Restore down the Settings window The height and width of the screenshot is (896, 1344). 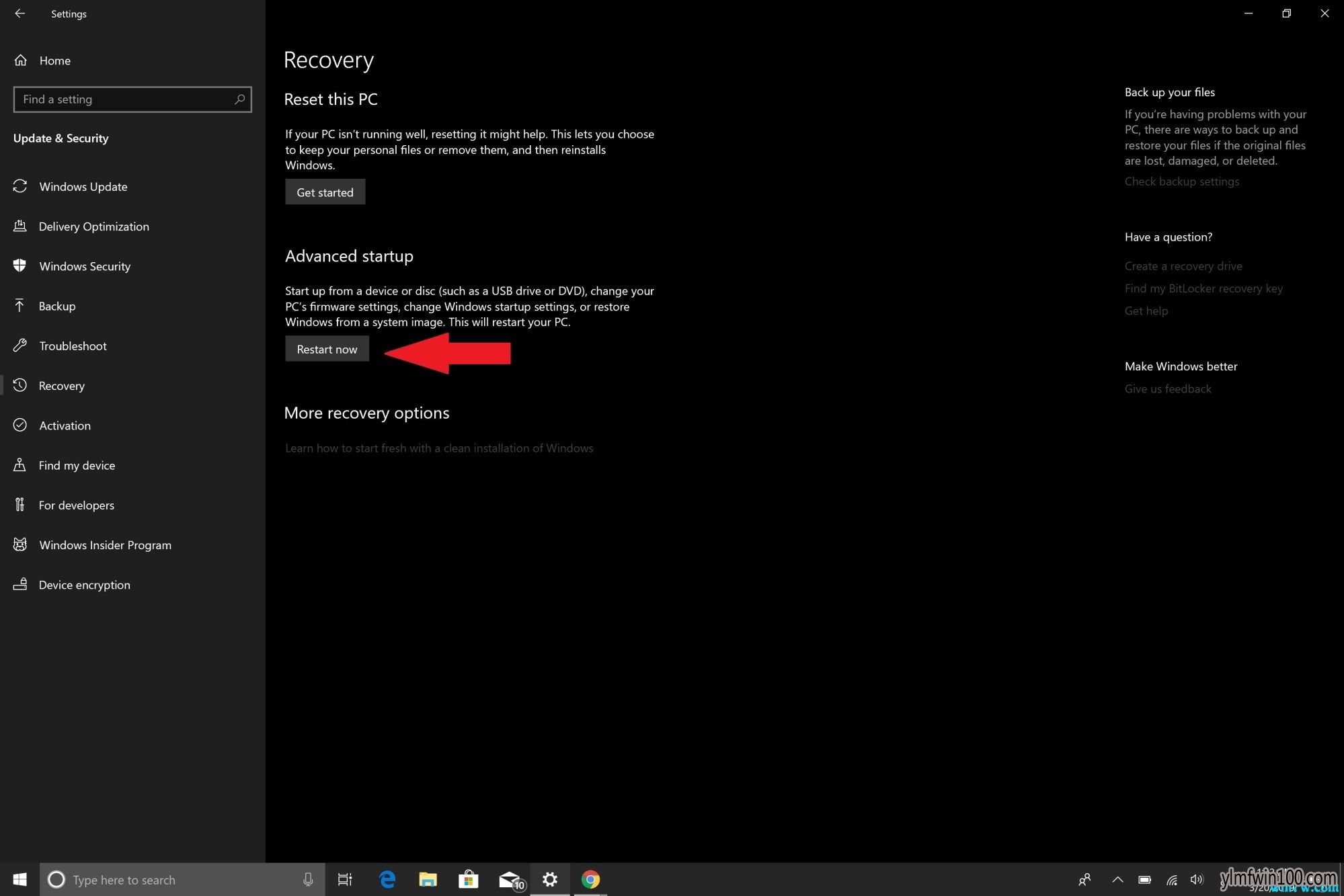[1286, 13]
